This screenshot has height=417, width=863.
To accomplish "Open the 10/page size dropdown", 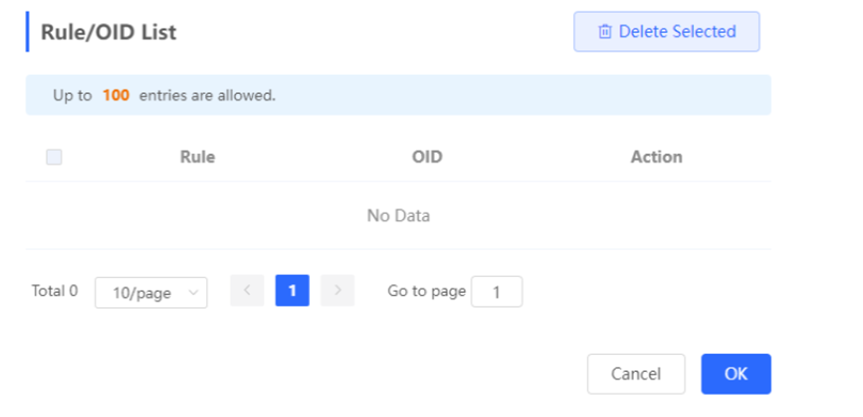I will [x=151, y=293].
